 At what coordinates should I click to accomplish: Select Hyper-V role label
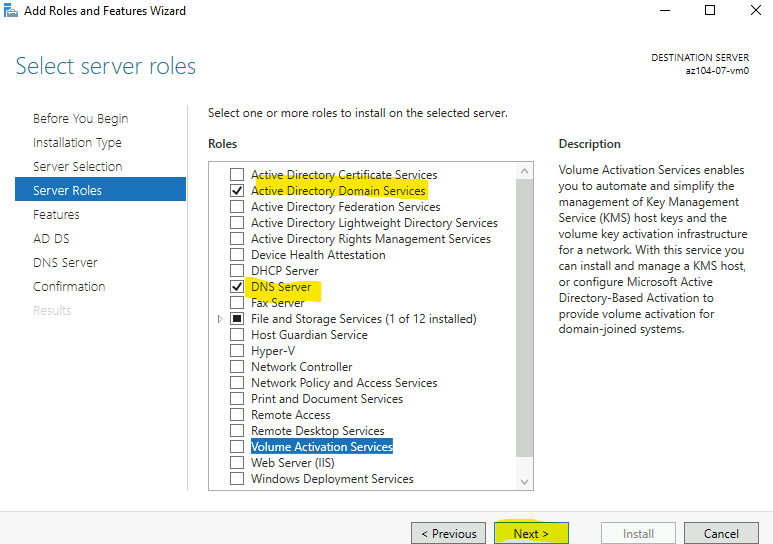pos(273,351)
